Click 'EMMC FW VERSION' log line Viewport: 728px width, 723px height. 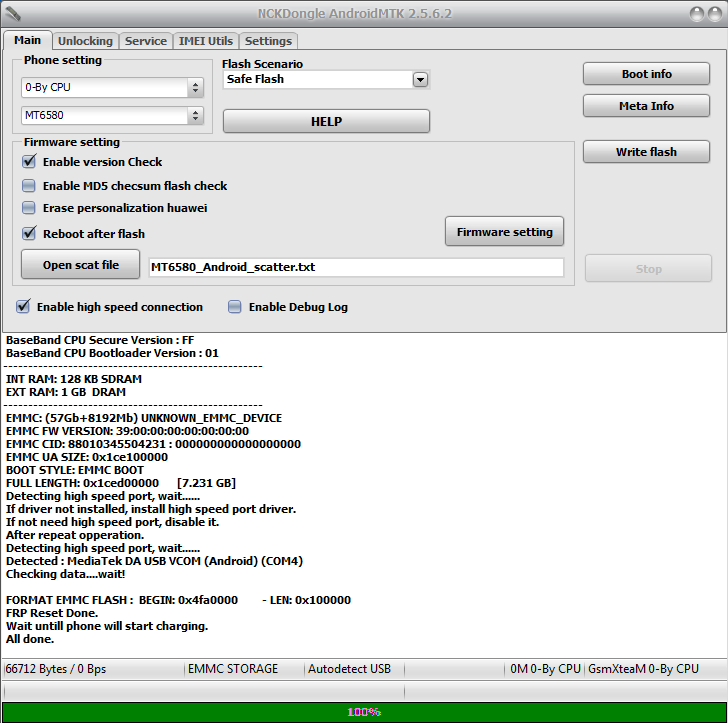point(127,431)
